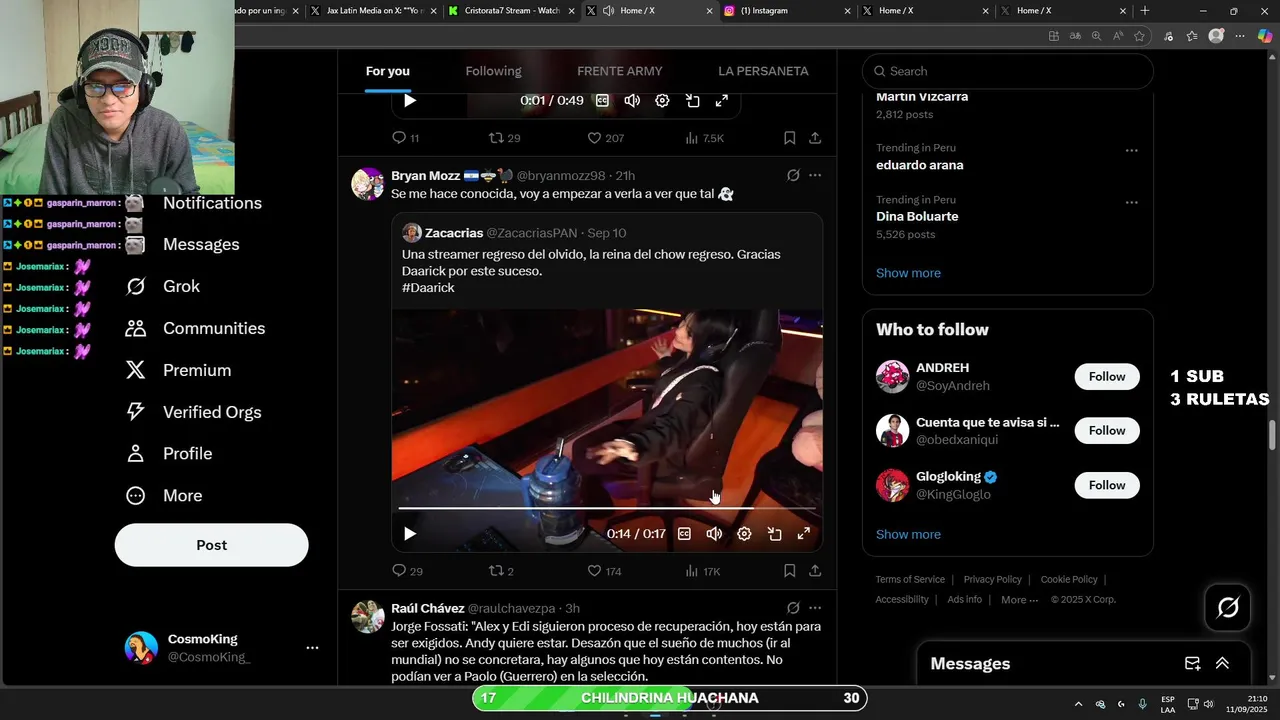Like the post with 207 likes

point(605,138)
